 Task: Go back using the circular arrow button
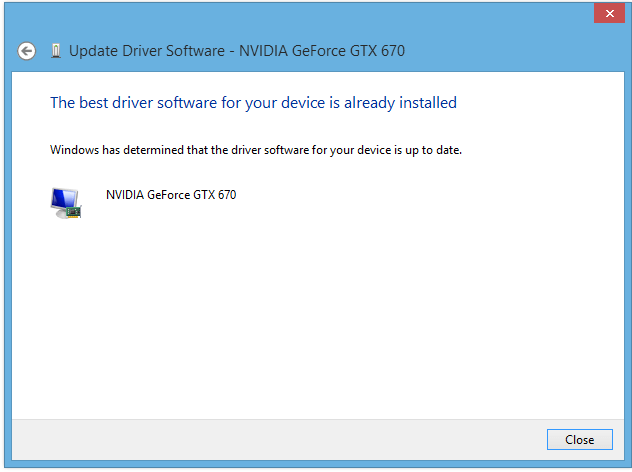(27, 51)
